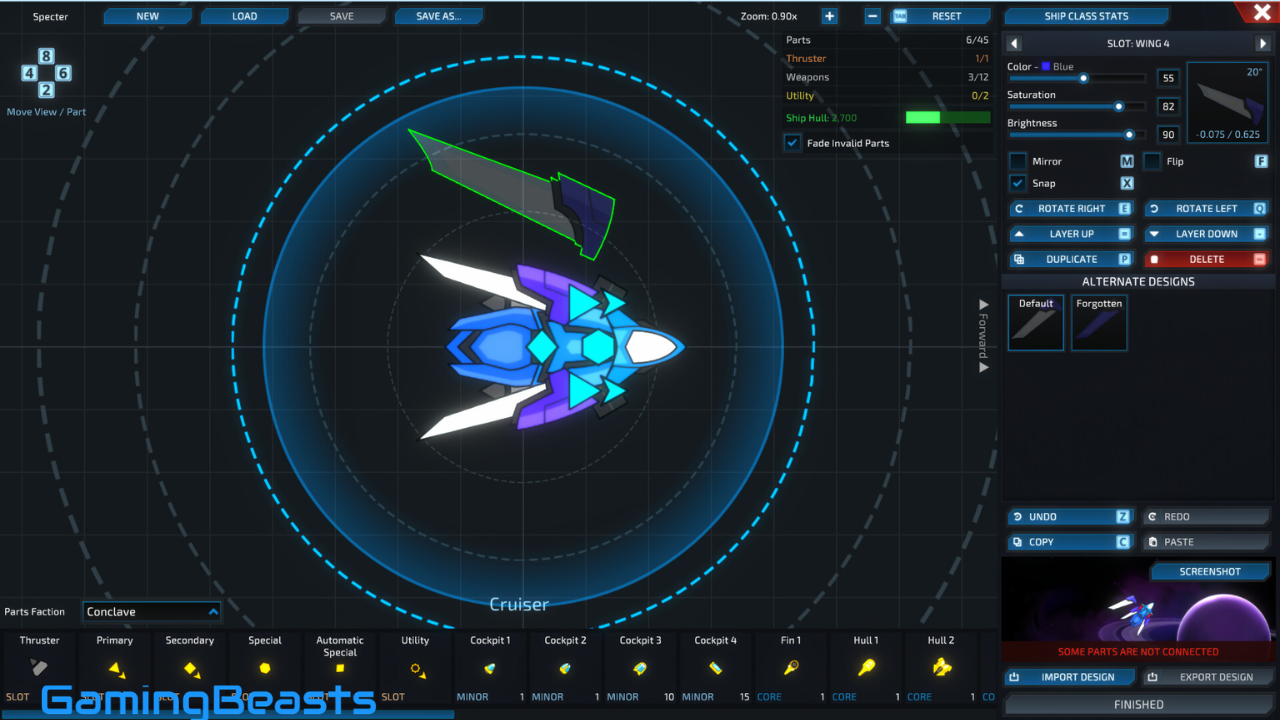Adjust the Color hue slider

point(1078,78)
